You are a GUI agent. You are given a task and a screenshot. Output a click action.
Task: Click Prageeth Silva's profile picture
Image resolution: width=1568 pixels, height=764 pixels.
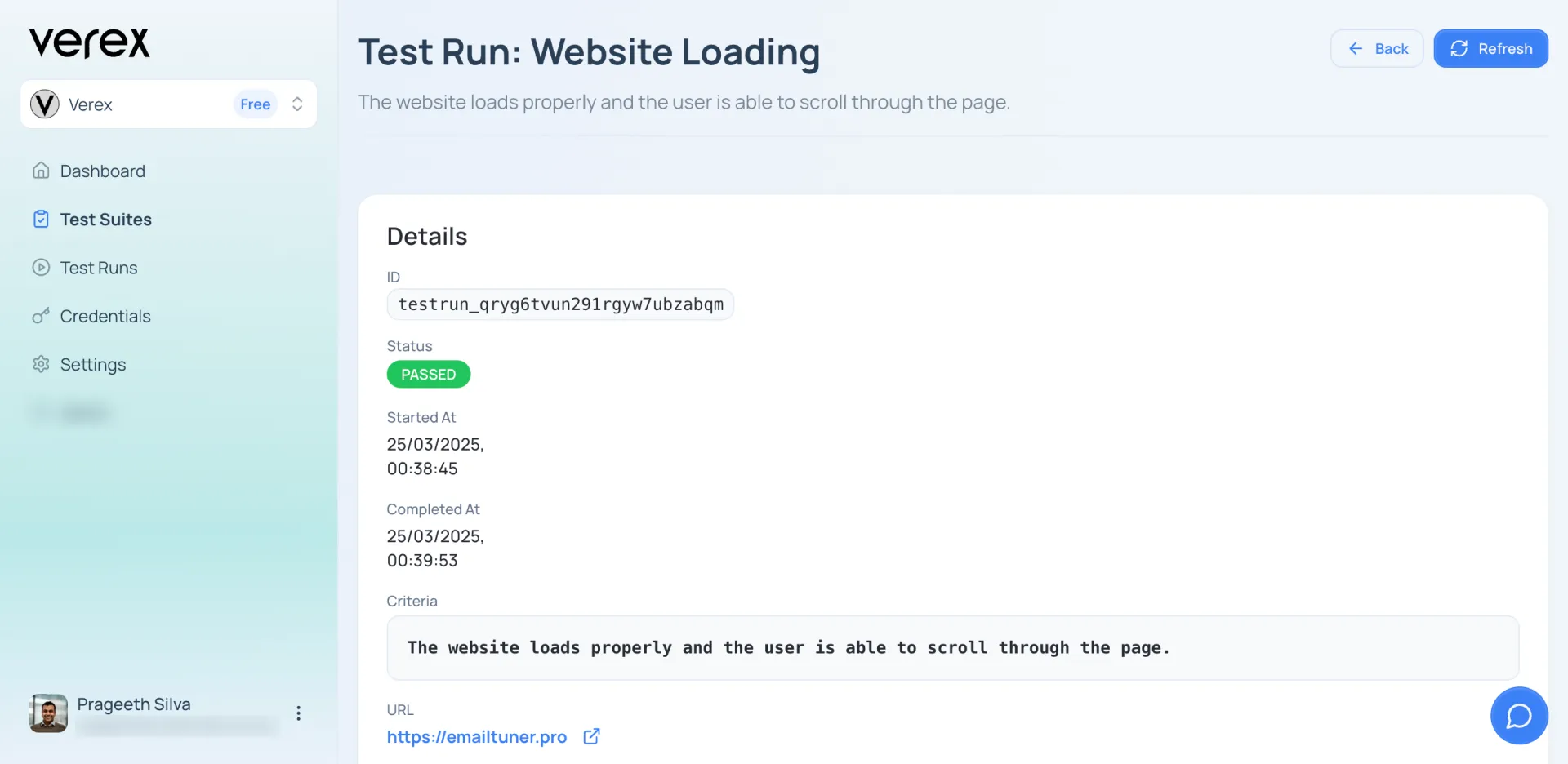coord(48,713)
